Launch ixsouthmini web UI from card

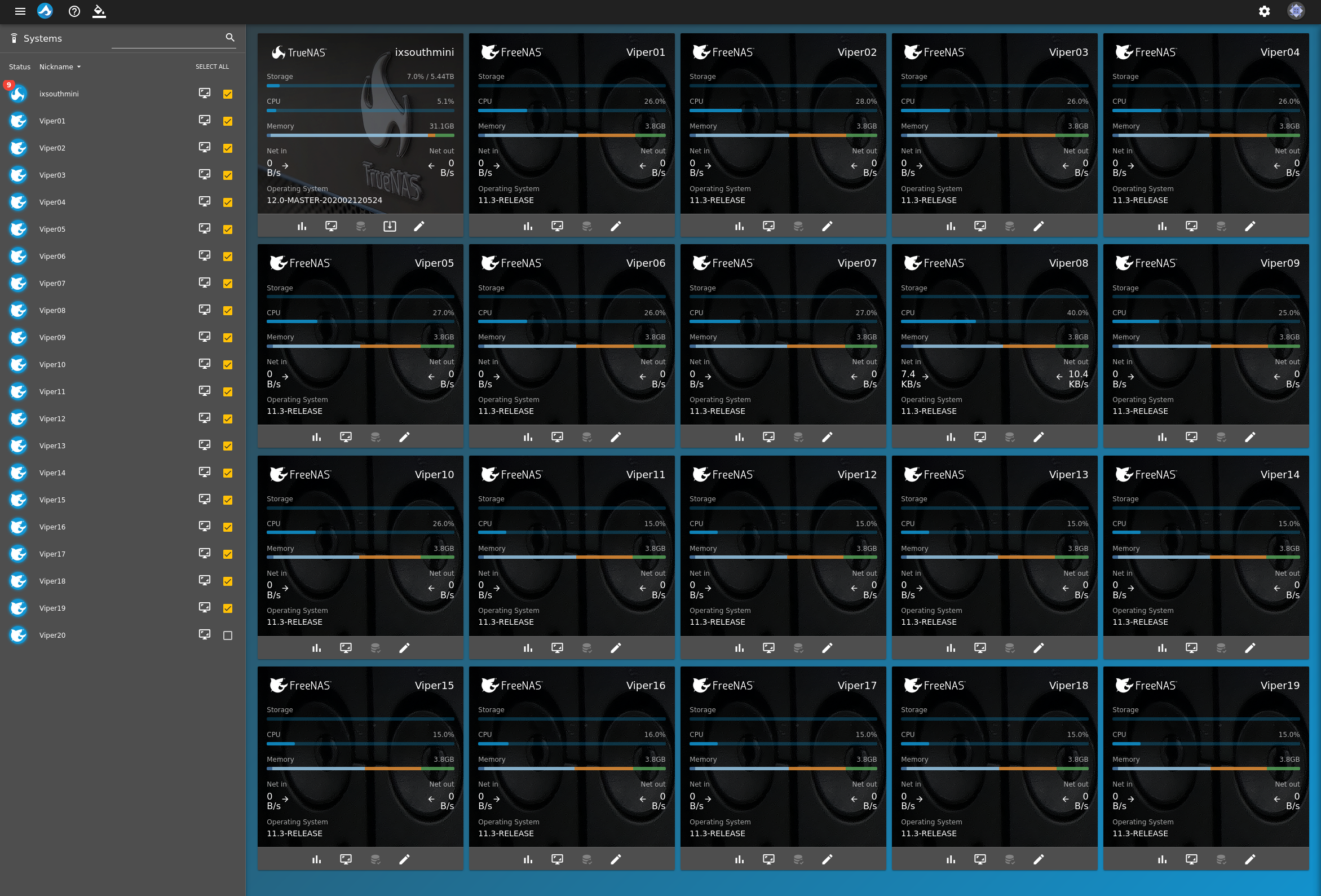[x=332, y=226]
